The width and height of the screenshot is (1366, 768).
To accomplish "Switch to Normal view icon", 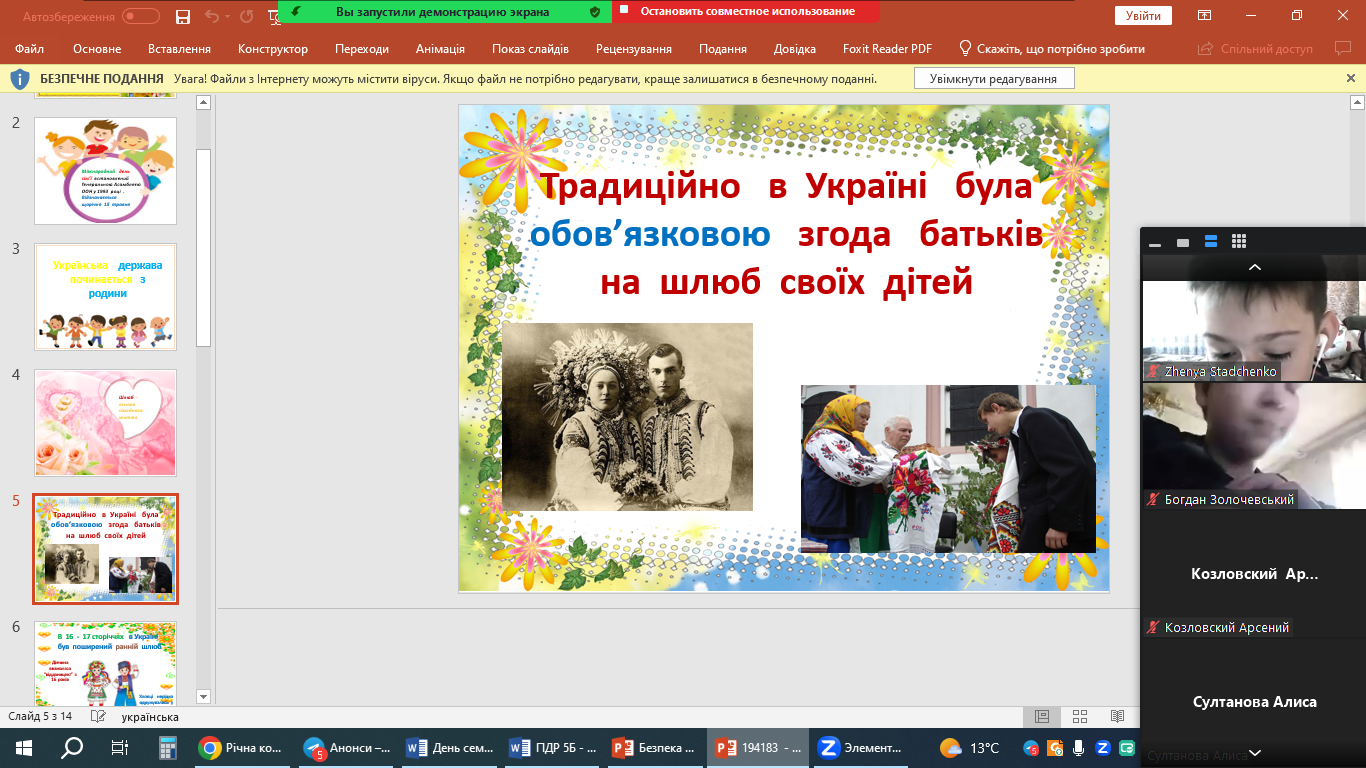I will coord(1041,717).
